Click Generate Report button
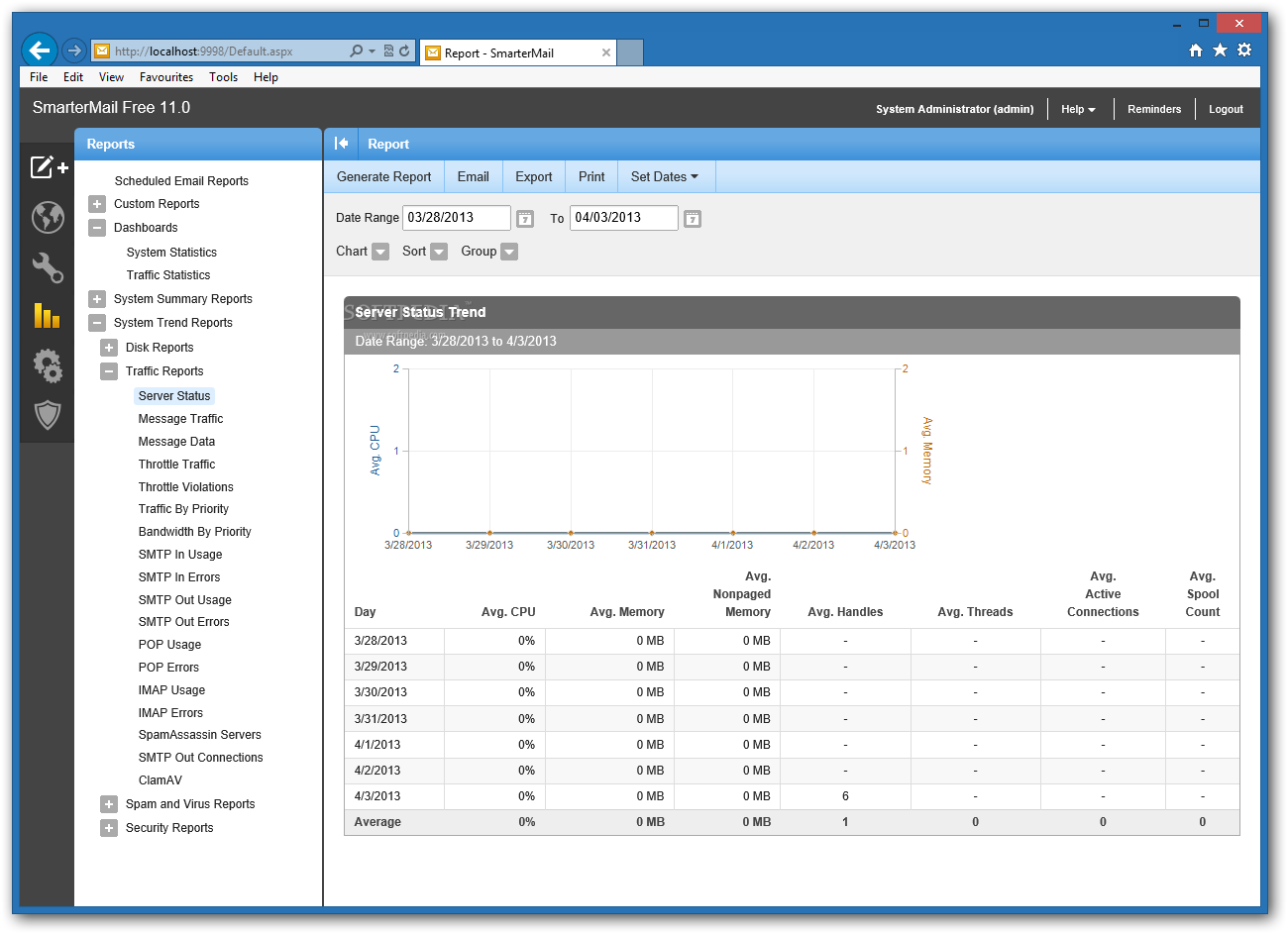The height and width of the screenshot is (934, 1288). coord(384,176)
